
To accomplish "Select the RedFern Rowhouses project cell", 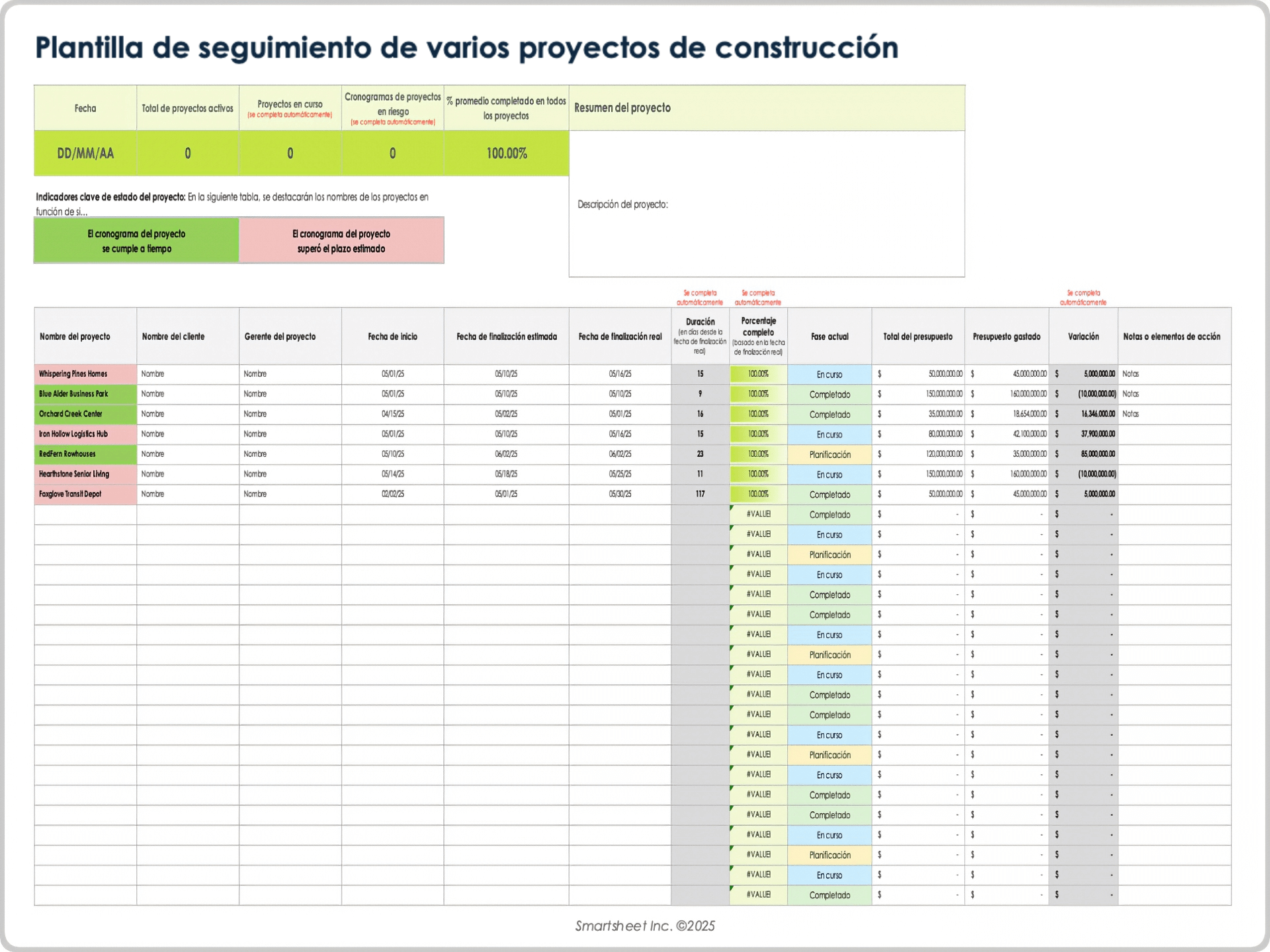I will point(85,454).
